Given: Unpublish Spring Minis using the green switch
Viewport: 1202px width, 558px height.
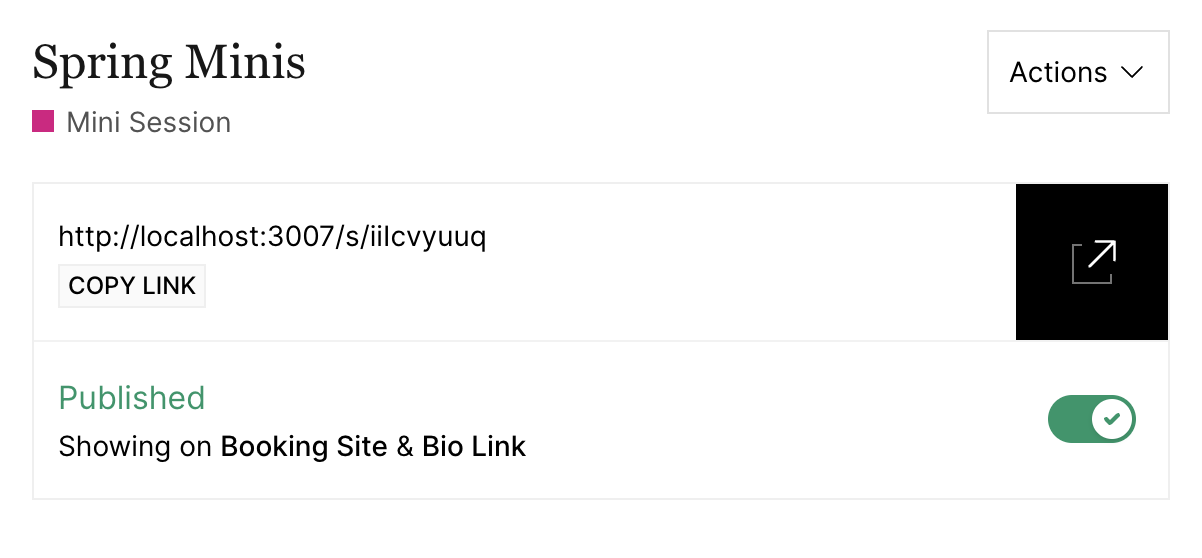Looking at the screenshot, I should tap(1092, 418).
